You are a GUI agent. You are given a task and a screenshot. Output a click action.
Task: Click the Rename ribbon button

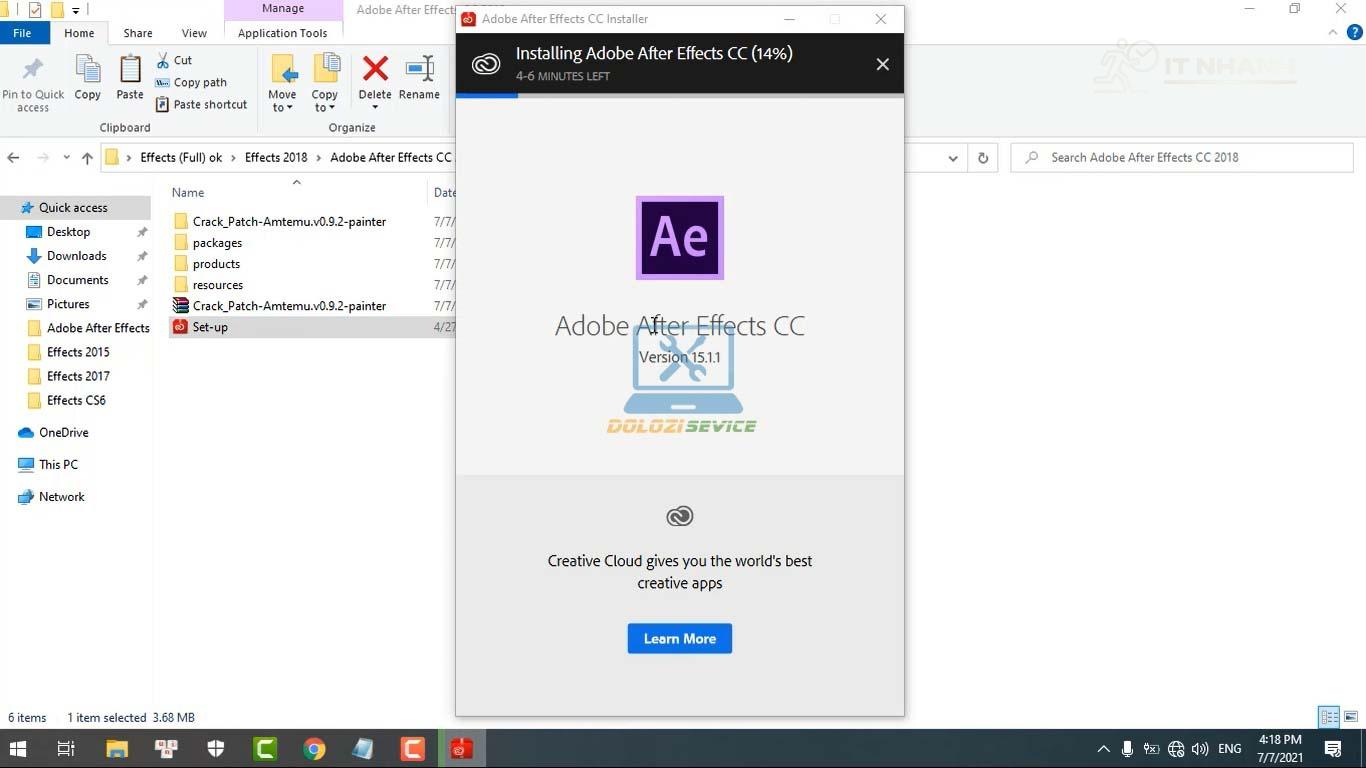419,78
